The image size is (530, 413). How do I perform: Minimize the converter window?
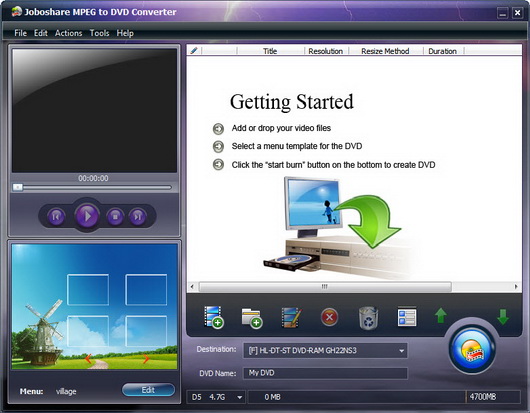coord(503,13)
